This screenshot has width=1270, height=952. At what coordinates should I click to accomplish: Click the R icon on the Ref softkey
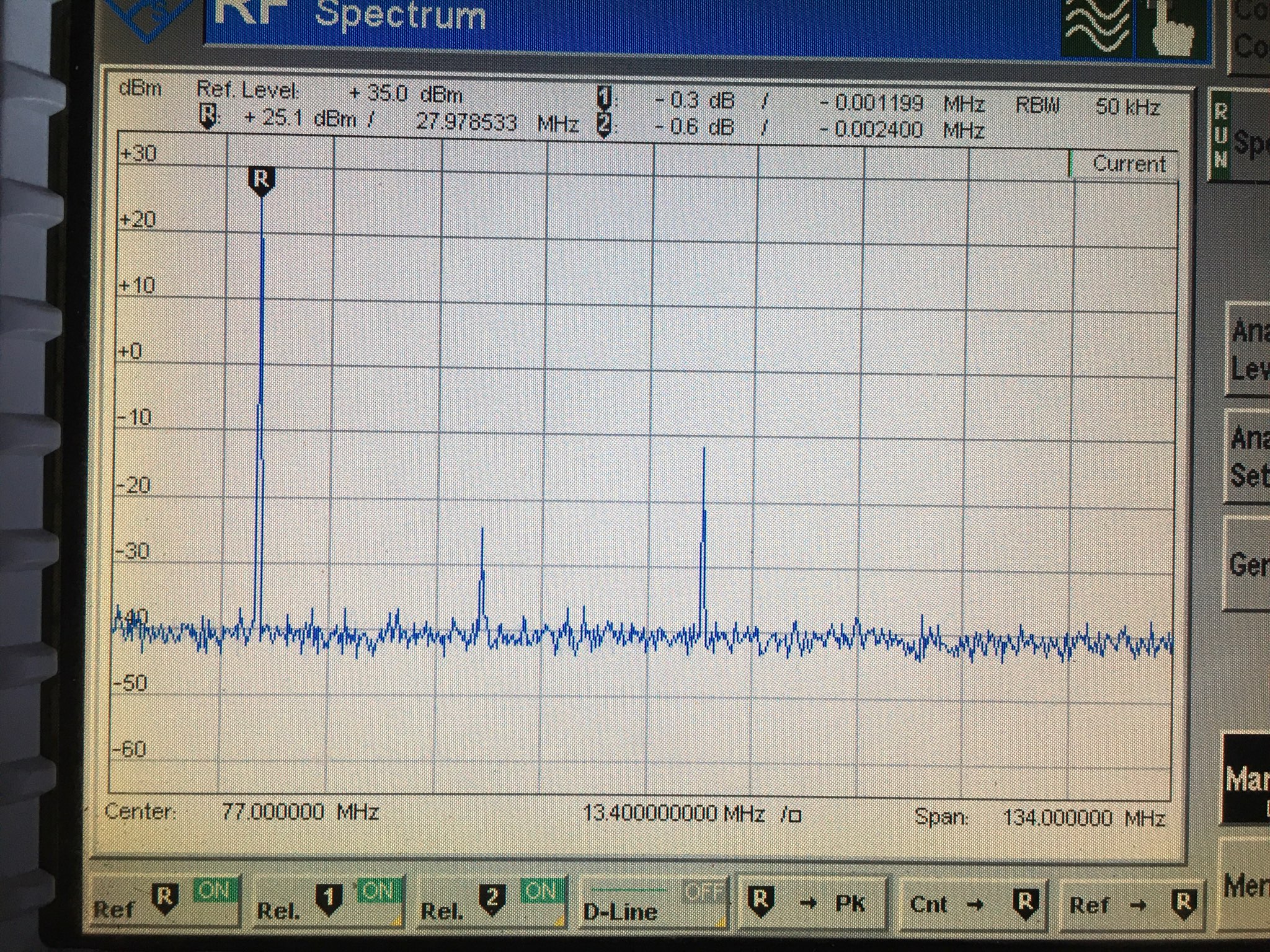(x=165, y=899)
